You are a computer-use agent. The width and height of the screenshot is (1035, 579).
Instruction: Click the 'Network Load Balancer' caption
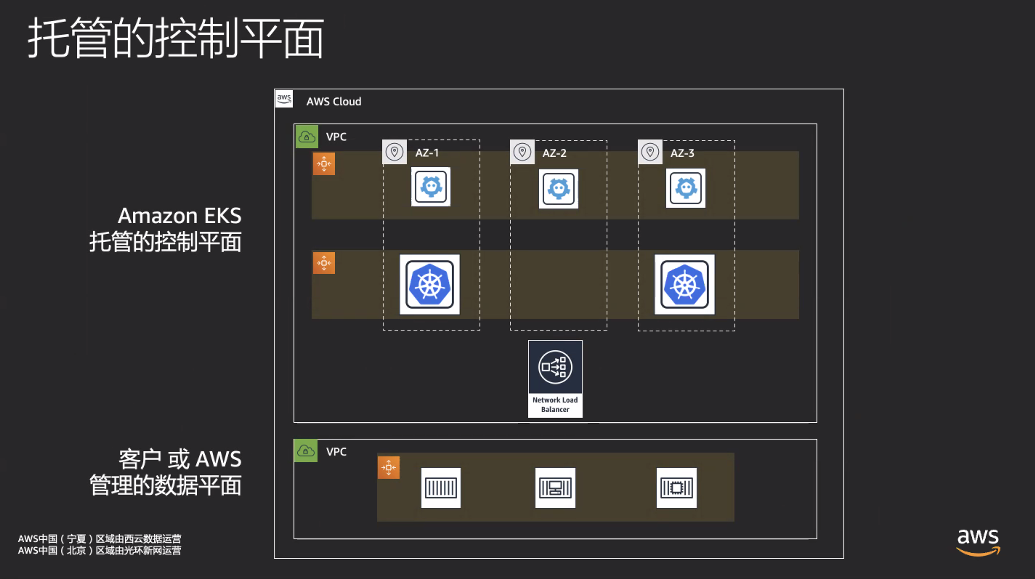pos(555,405)
